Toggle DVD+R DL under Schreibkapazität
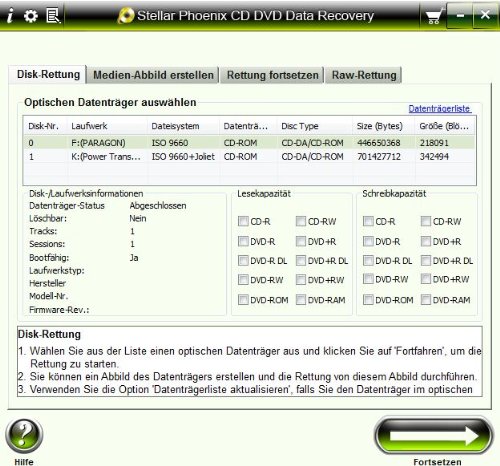The image size is (500, 466). [x=426, y=260]
